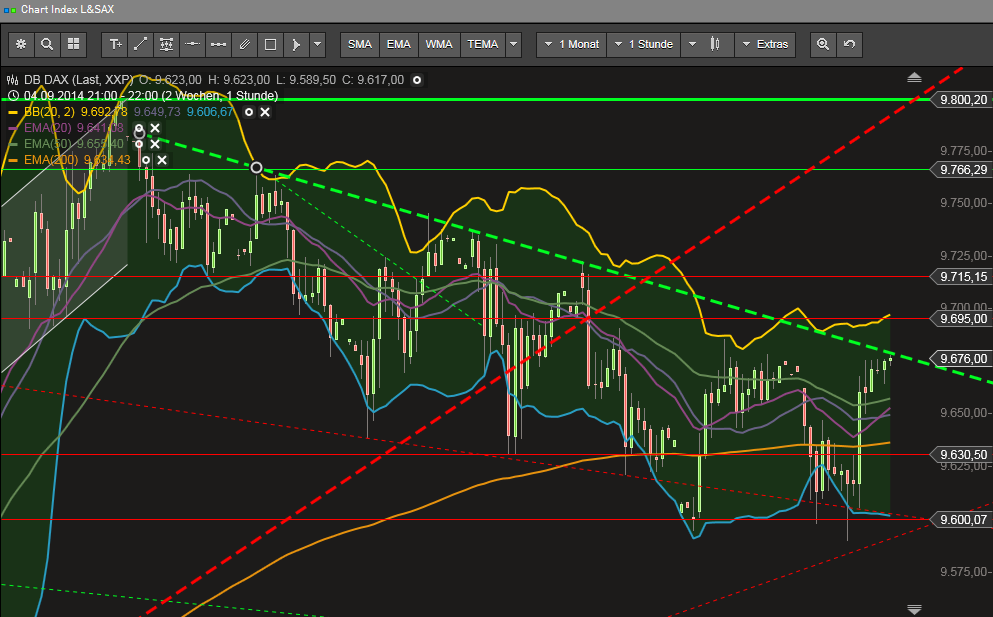Add a TEMA indicator

tap(483, 44)
